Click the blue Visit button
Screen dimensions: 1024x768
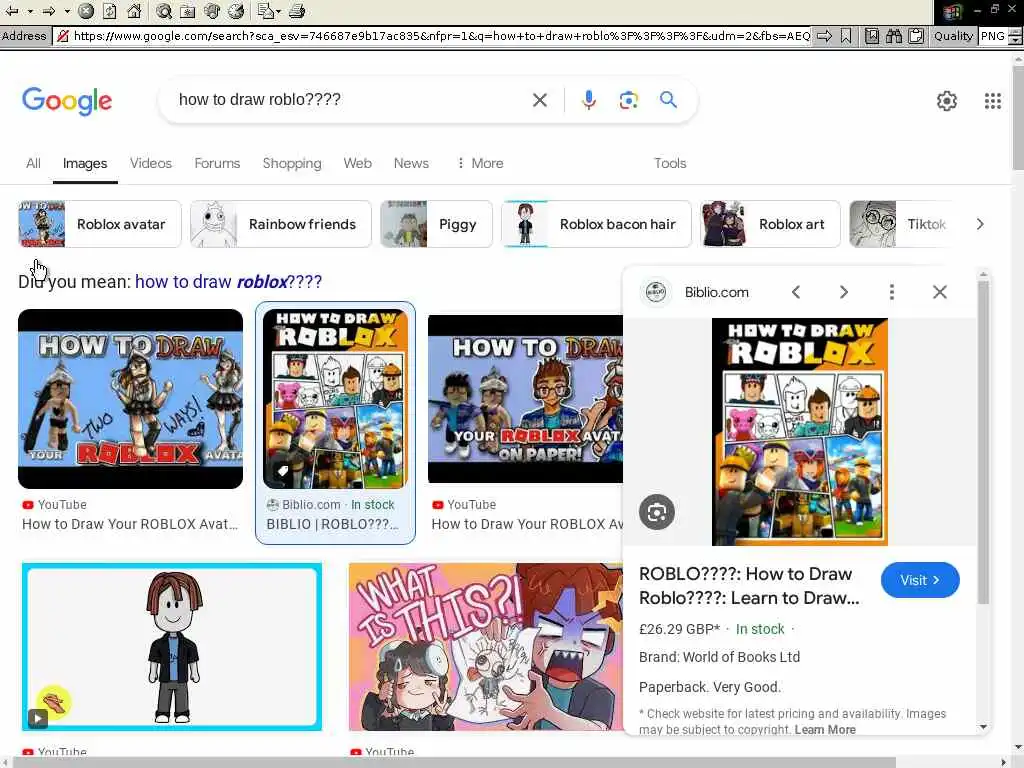coord(920,580)
